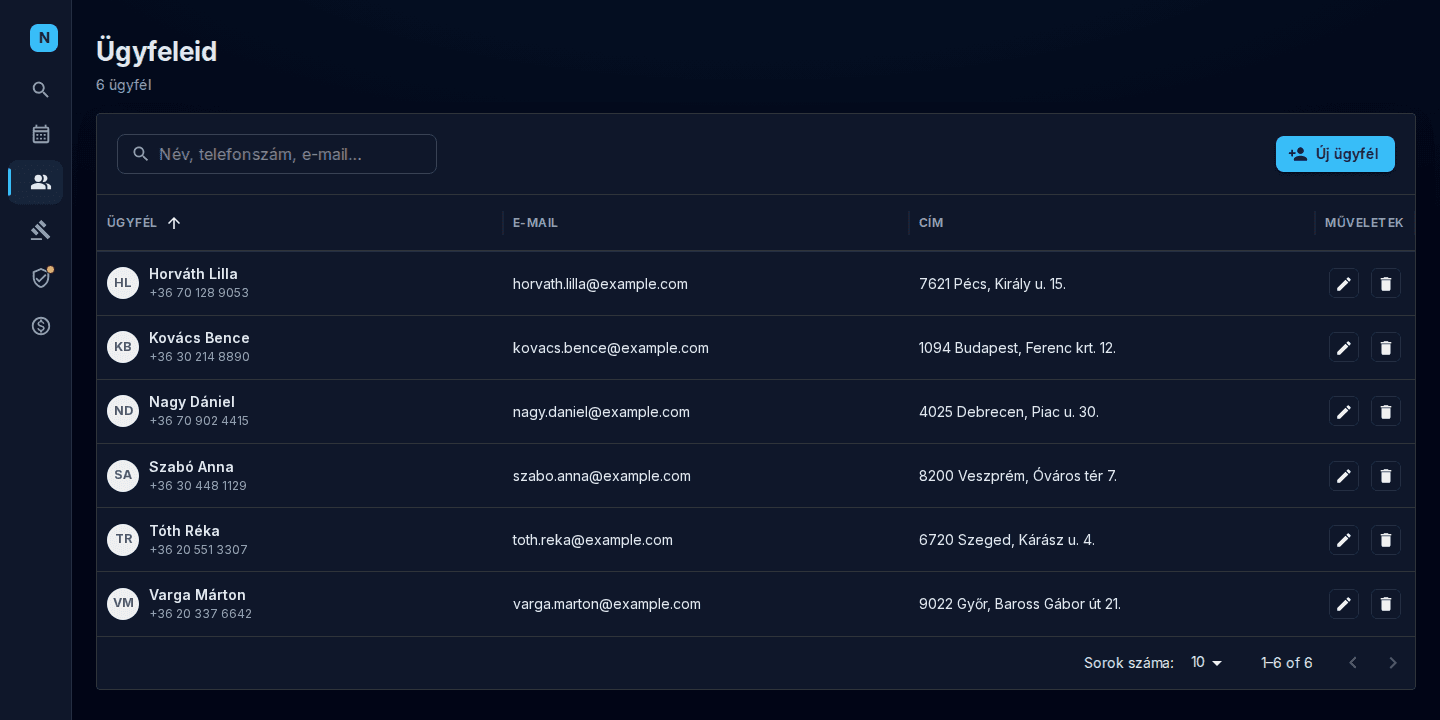Screen dimensions: 1440x720
Task: Click the phone number +36 20 551 3307
Action: [198, 550]
